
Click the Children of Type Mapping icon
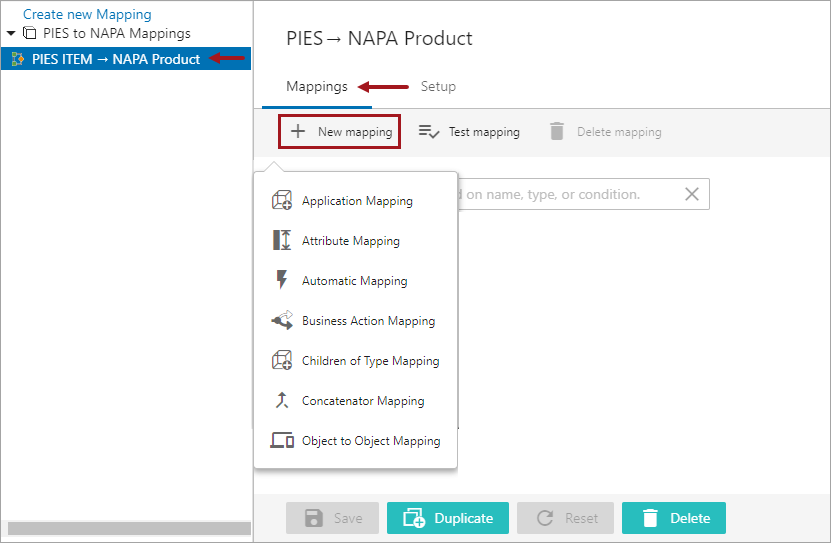[281, 361]
